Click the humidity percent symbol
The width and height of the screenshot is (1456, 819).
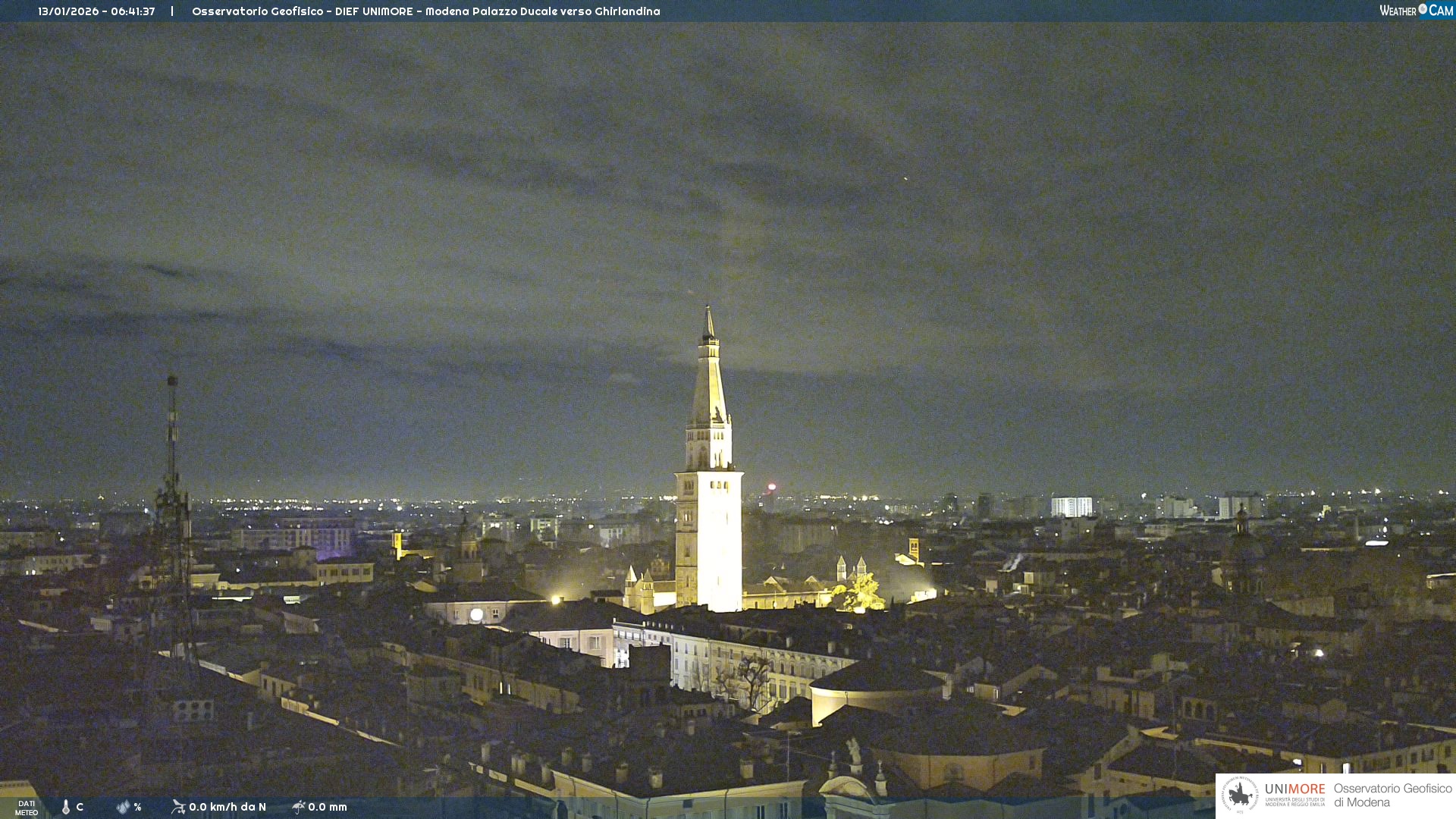(x=137, y=807)
